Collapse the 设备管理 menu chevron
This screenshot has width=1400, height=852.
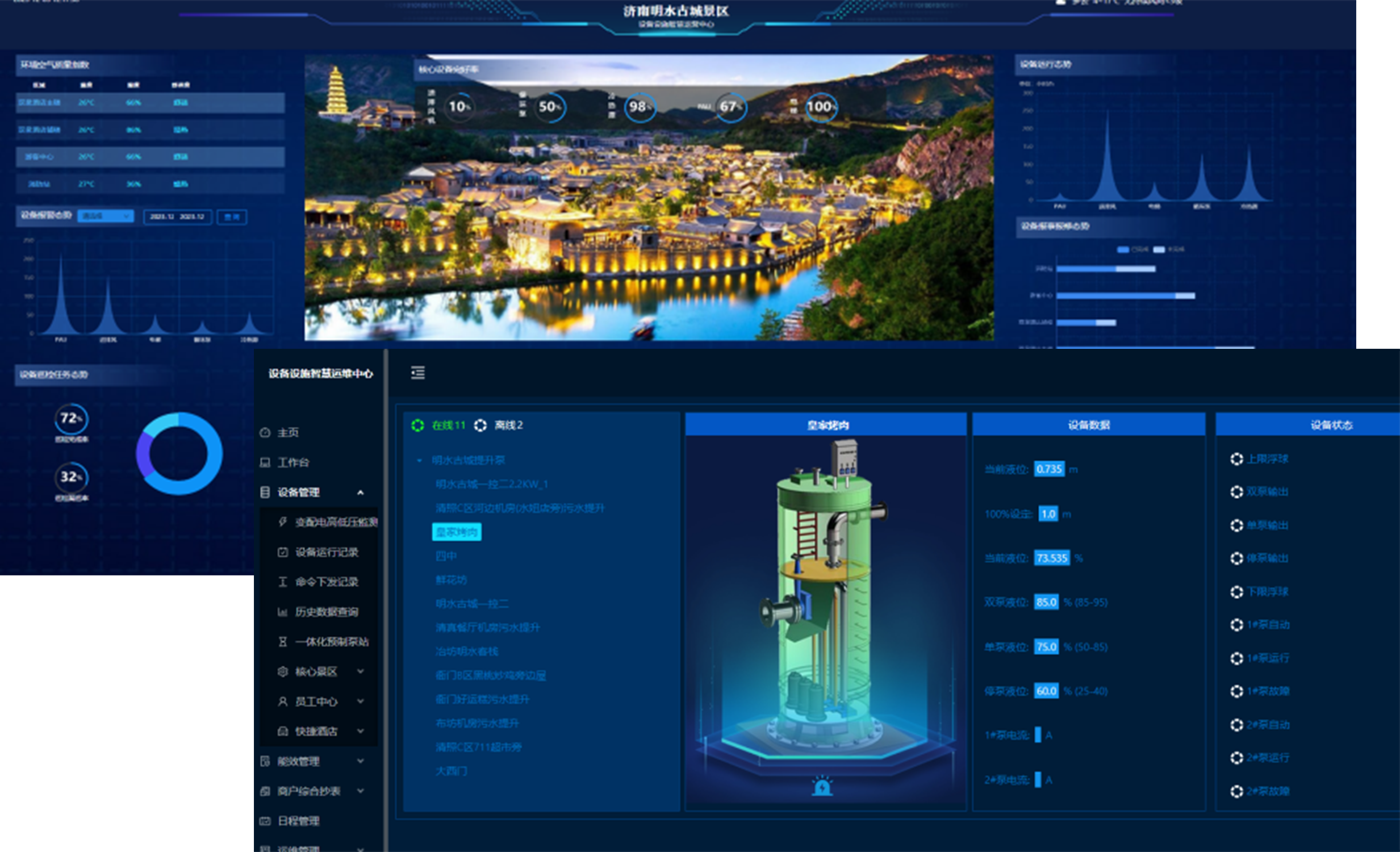coord(360,492)
